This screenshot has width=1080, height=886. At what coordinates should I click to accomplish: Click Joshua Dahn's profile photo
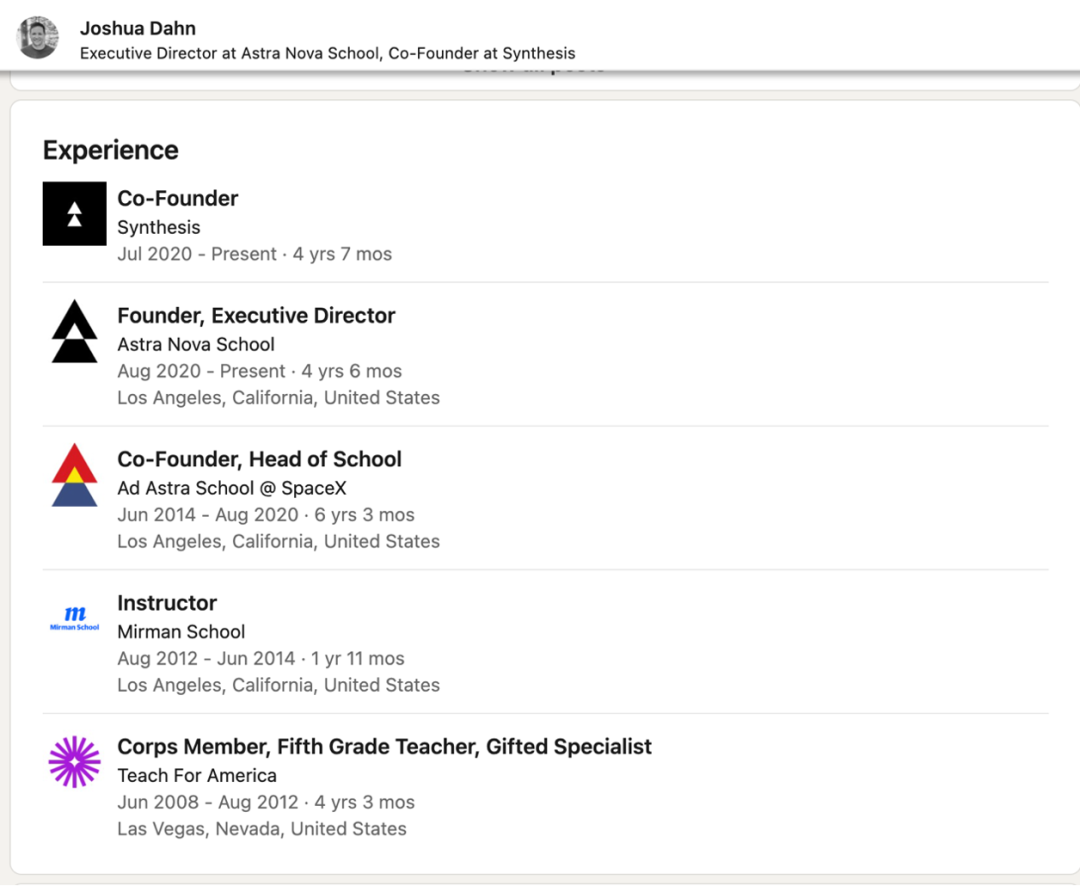coord(37,38)
